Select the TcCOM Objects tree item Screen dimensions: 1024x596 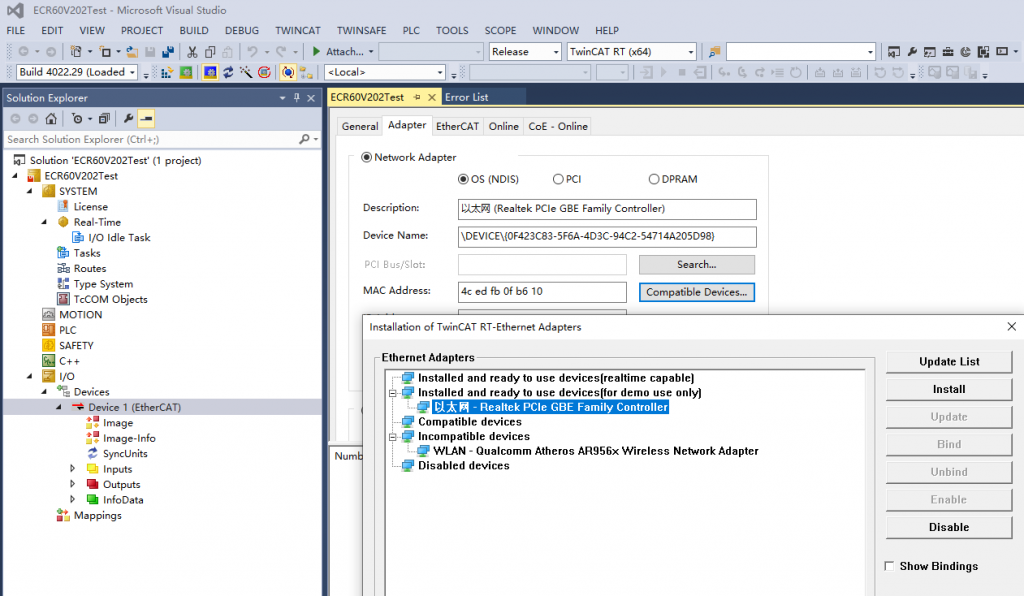pos(110,299)
